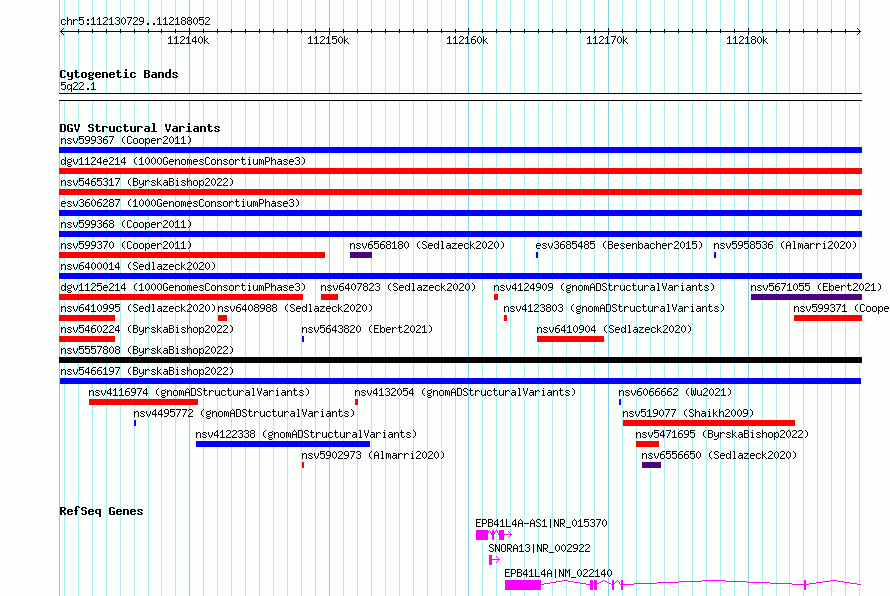Click the red bar under nsv6410904
This screenshot has width=890, height=596.
(x=570, y=339)
